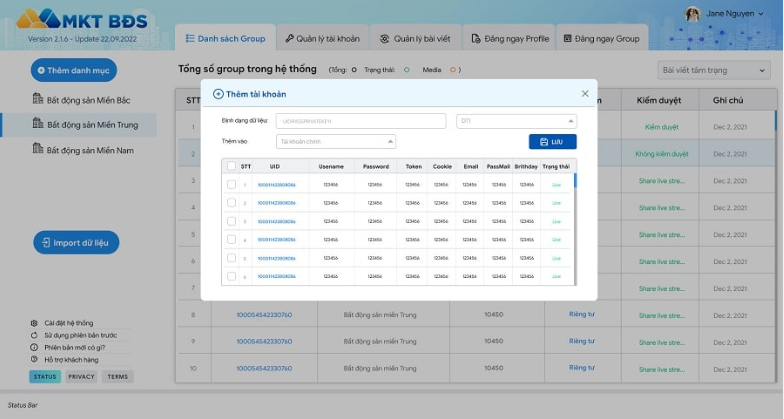The height and width of the screenshot is (419, 784).
Task: Switch to the Quản lý tài khoản tab
Action: coord(322,39)
